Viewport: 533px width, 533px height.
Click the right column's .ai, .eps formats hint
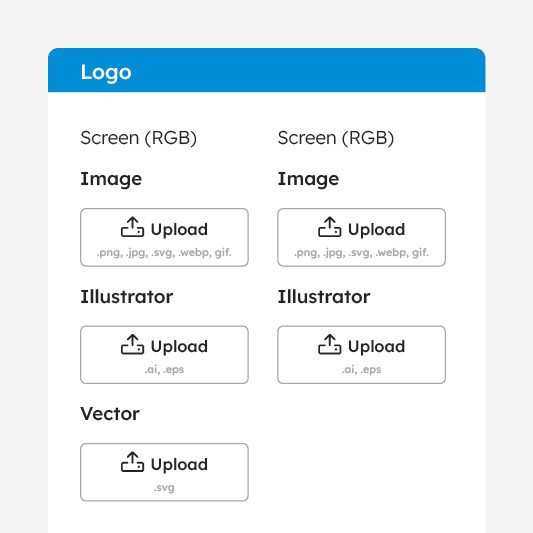tap(361, 370)
